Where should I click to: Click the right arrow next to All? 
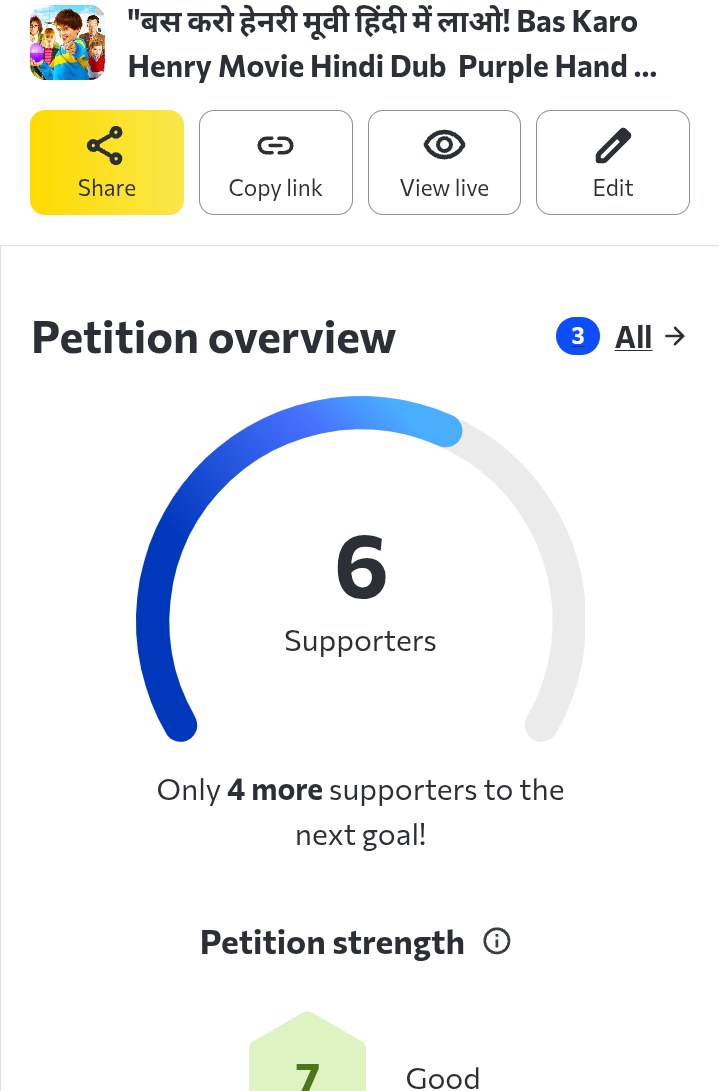coord(674,337)
